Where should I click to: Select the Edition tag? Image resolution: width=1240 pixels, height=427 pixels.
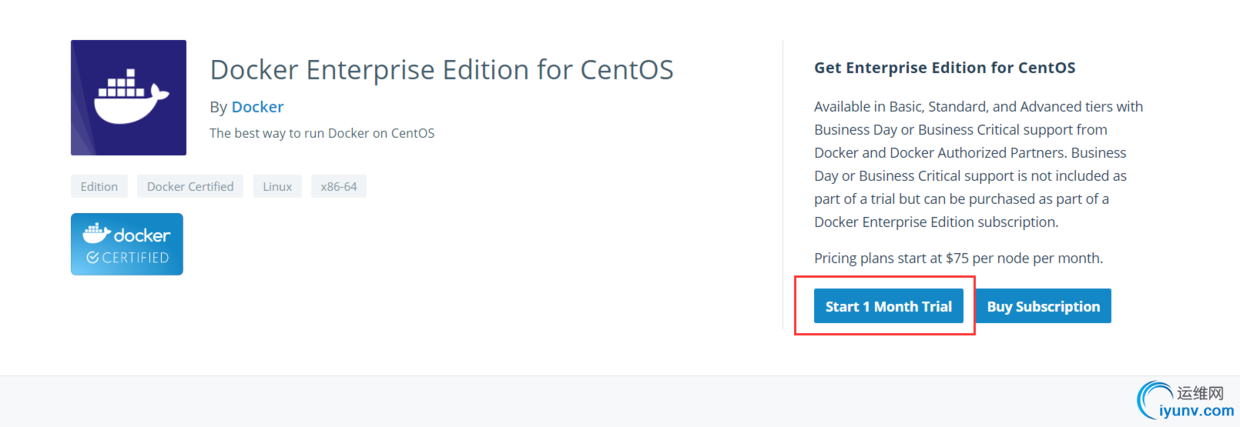pyautogui.click(x=99, y=186)
